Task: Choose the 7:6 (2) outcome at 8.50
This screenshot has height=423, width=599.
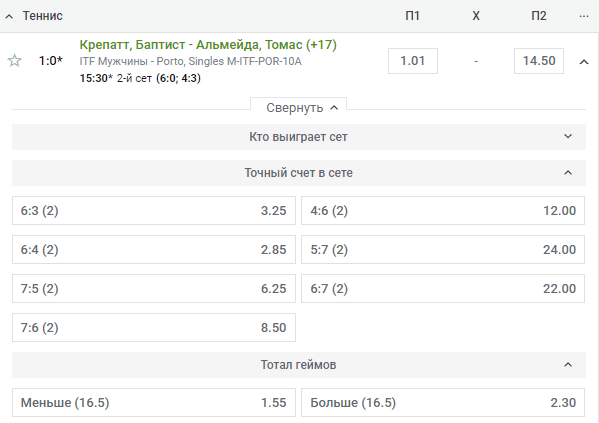Action: click(154, 327)
